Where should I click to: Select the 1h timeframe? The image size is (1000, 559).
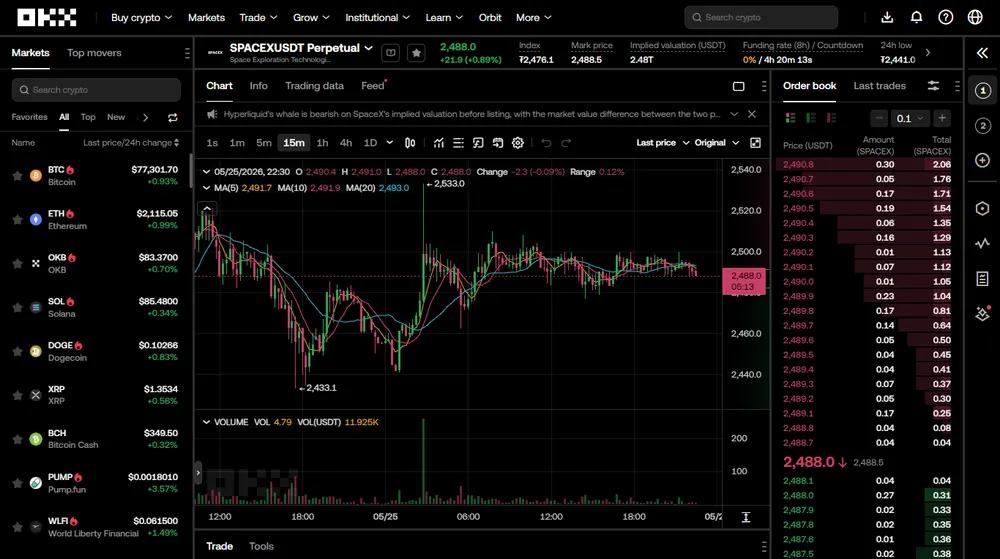(323, 143)
